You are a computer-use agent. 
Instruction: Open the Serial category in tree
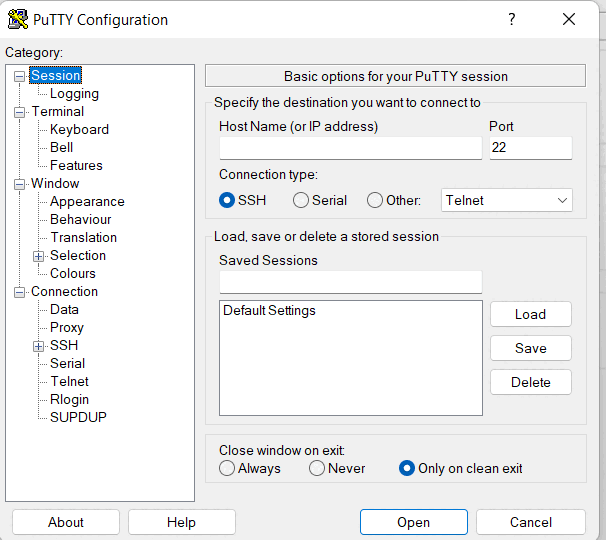pos(67,363)
